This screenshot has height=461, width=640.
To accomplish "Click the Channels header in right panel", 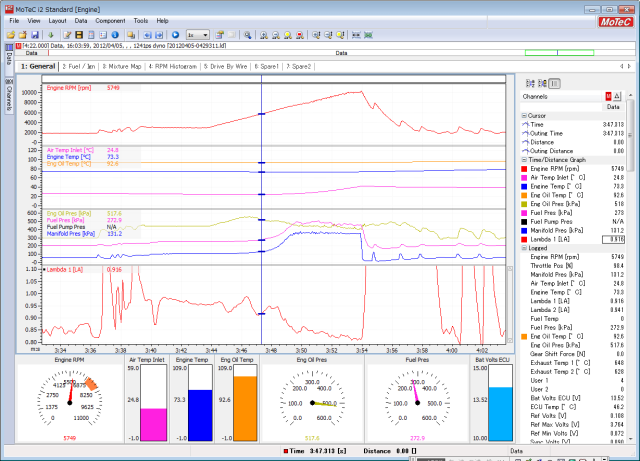I will [535, 97].
